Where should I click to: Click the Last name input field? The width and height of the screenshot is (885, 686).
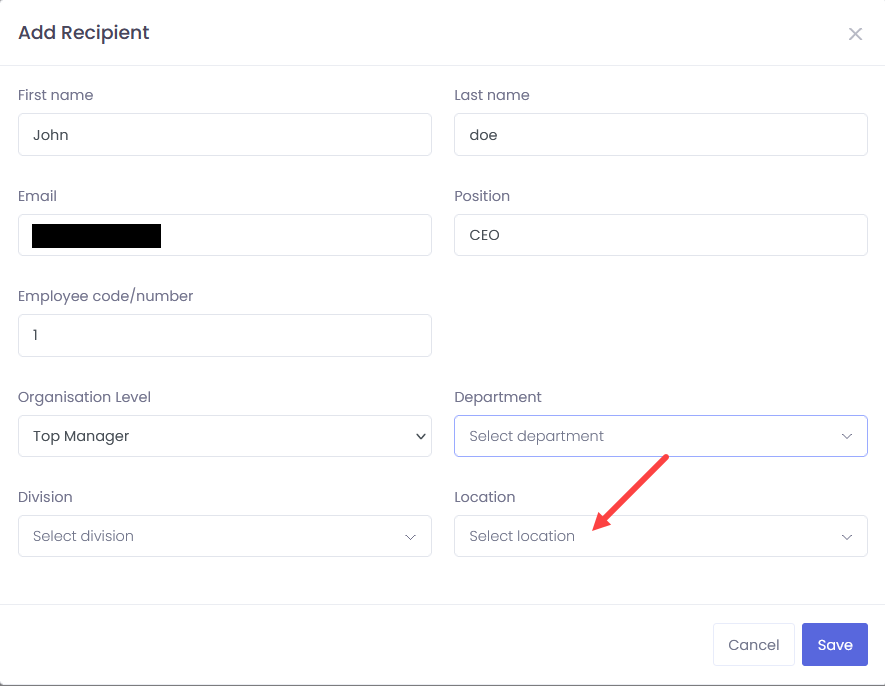tap(660, 134)
